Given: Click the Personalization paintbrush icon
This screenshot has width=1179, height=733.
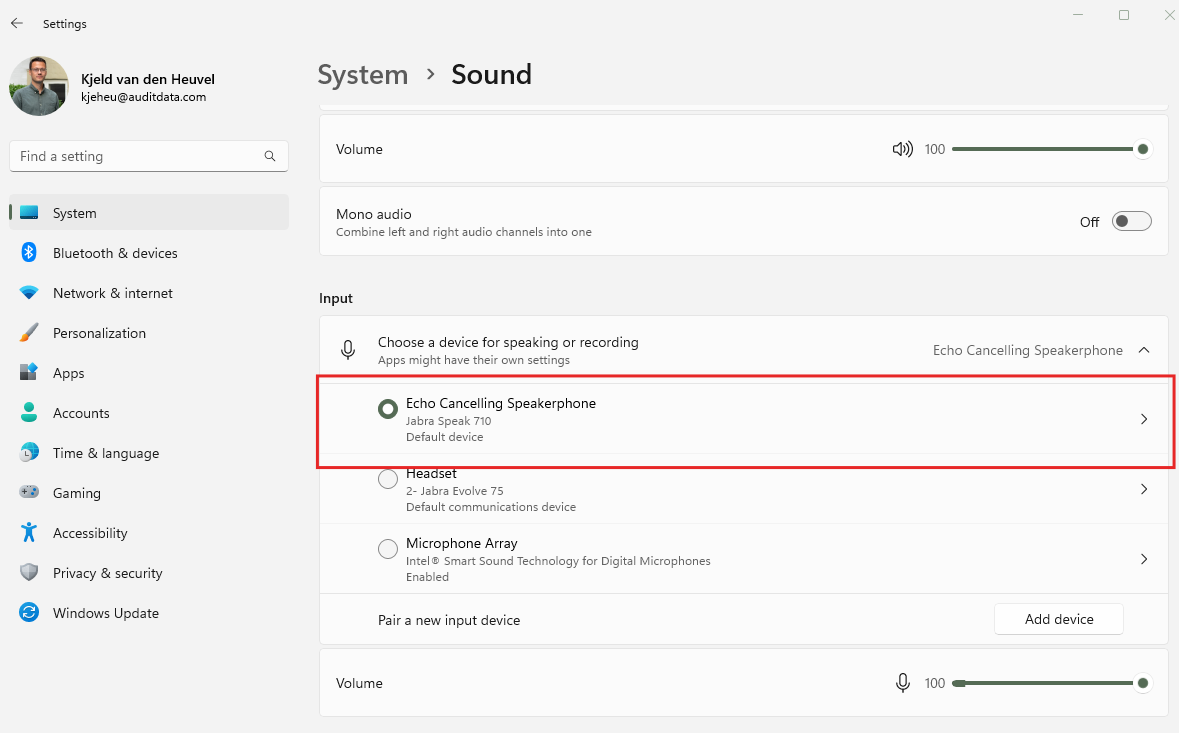Looking at the screenshot, I should 29,332.
